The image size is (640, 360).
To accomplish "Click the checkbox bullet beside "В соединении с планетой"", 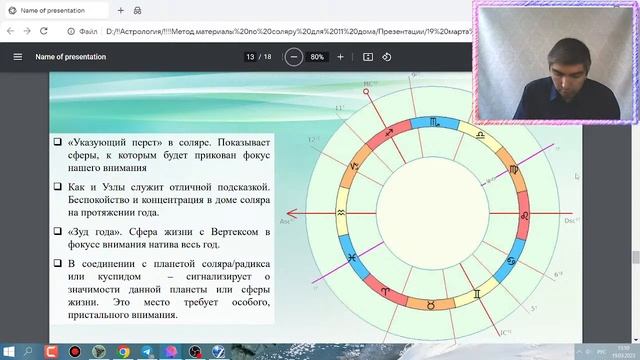I will [58, 263].
